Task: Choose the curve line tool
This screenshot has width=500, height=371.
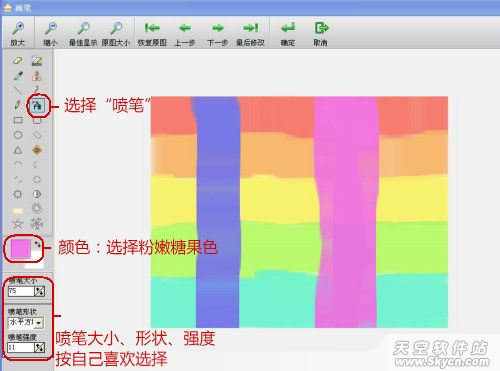Action: [36, 89]
